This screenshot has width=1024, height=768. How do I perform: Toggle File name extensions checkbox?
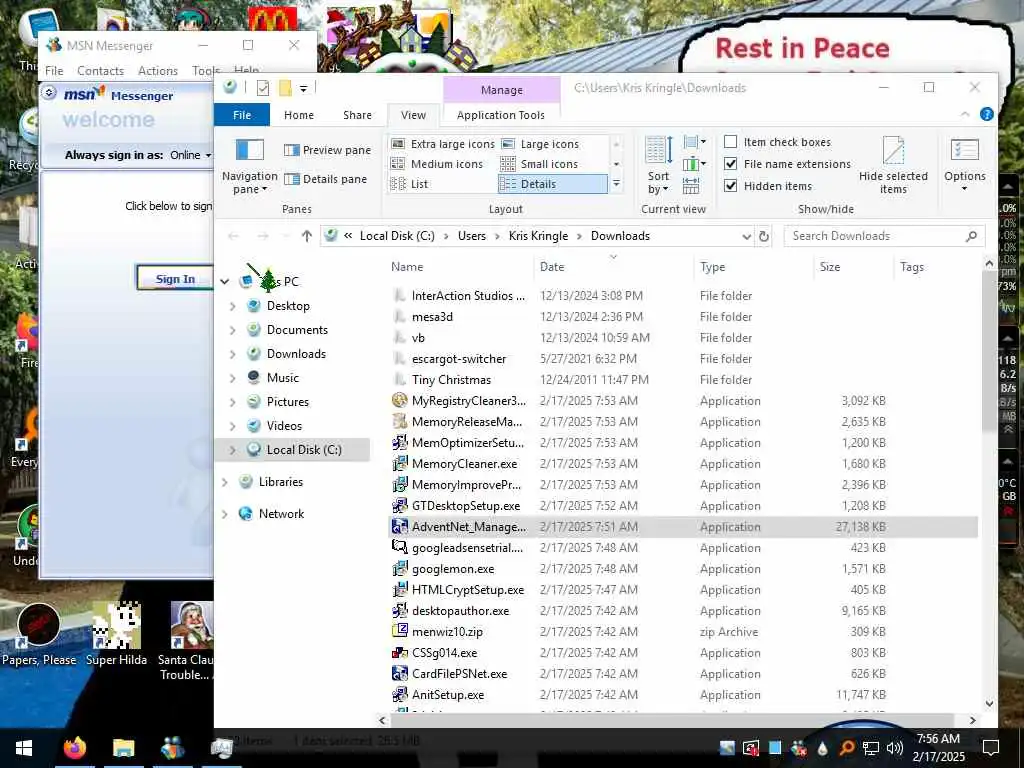click(731, 164)
